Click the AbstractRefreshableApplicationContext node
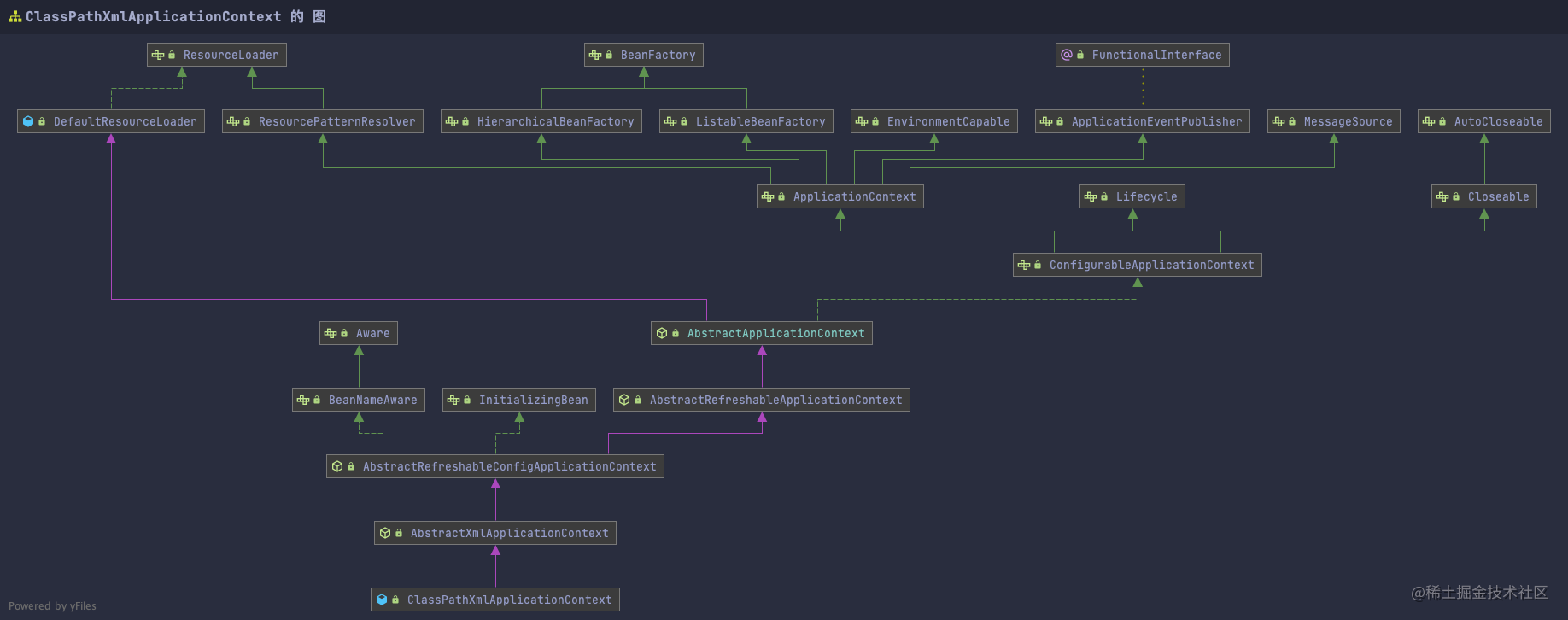Image resolution: width=1568 pixels, height=620 pixels. [762, 400]
